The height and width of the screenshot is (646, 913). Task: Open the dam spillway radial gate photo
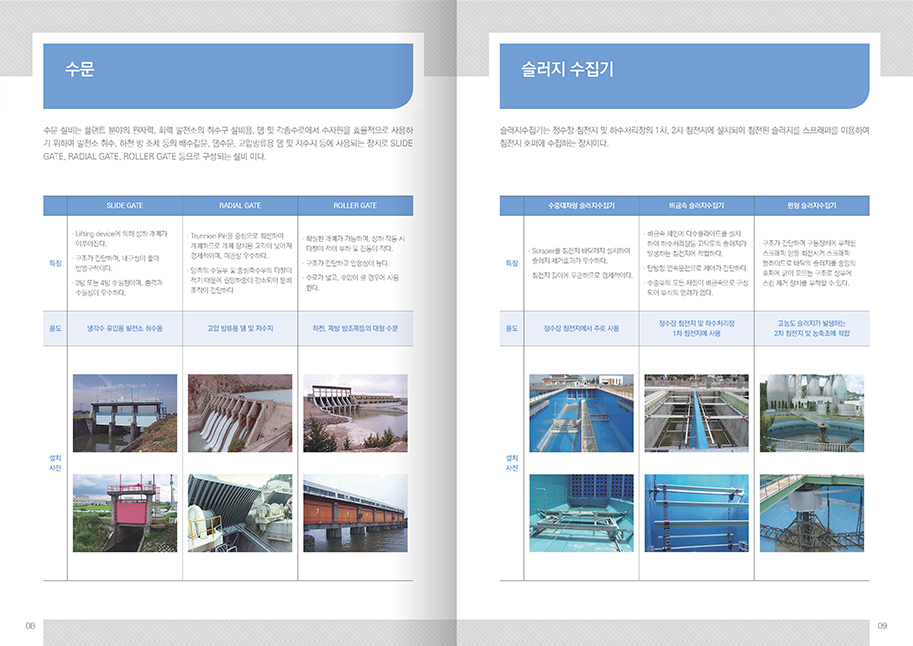240,412
